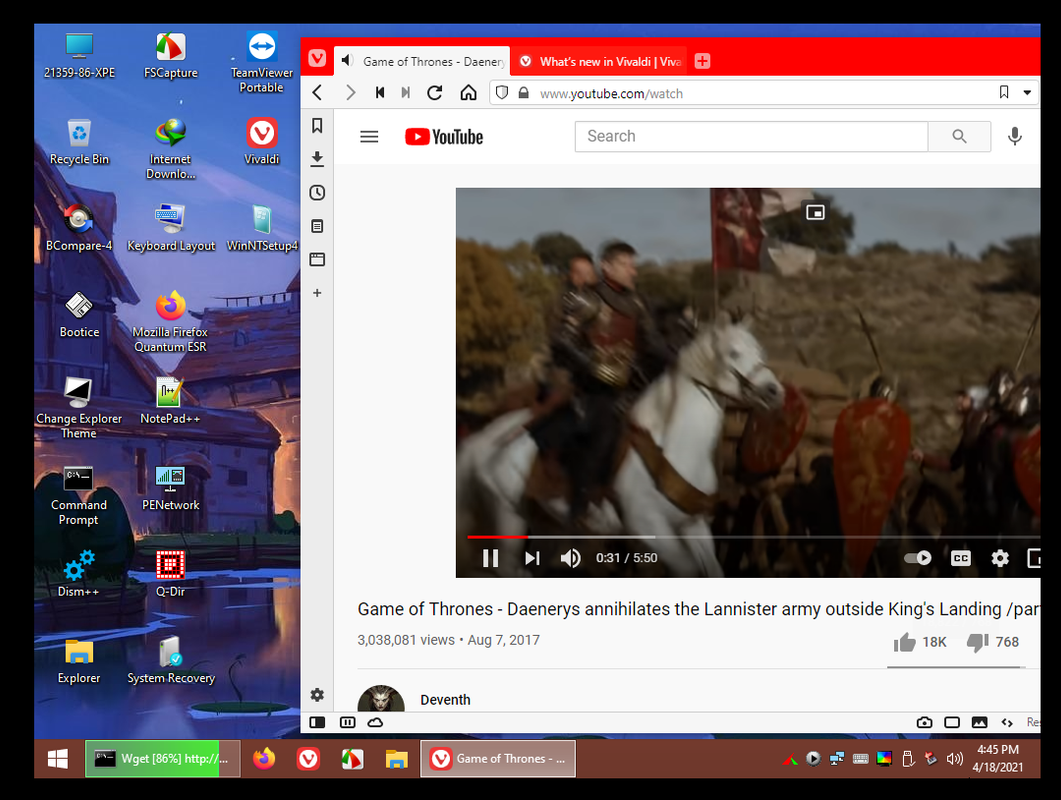
Task: Select the BCompare-4 desktop icon
Action: pos(79,228)
